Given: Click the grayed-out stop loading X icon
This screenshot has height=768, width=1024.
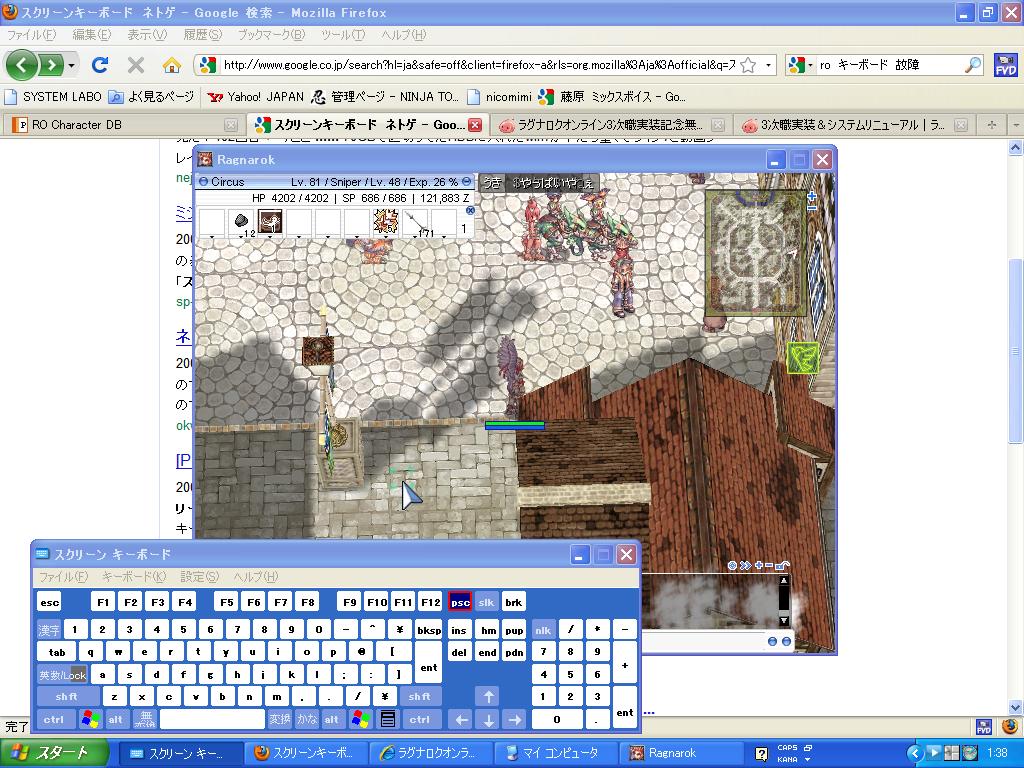Looking at the screenshot, I should pyautogui.click(x=136, y=65).
